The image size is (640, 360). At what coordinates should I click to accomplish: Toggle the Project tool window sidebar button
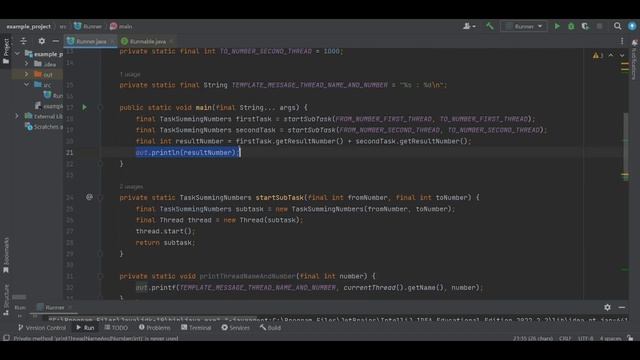(6, 51)
